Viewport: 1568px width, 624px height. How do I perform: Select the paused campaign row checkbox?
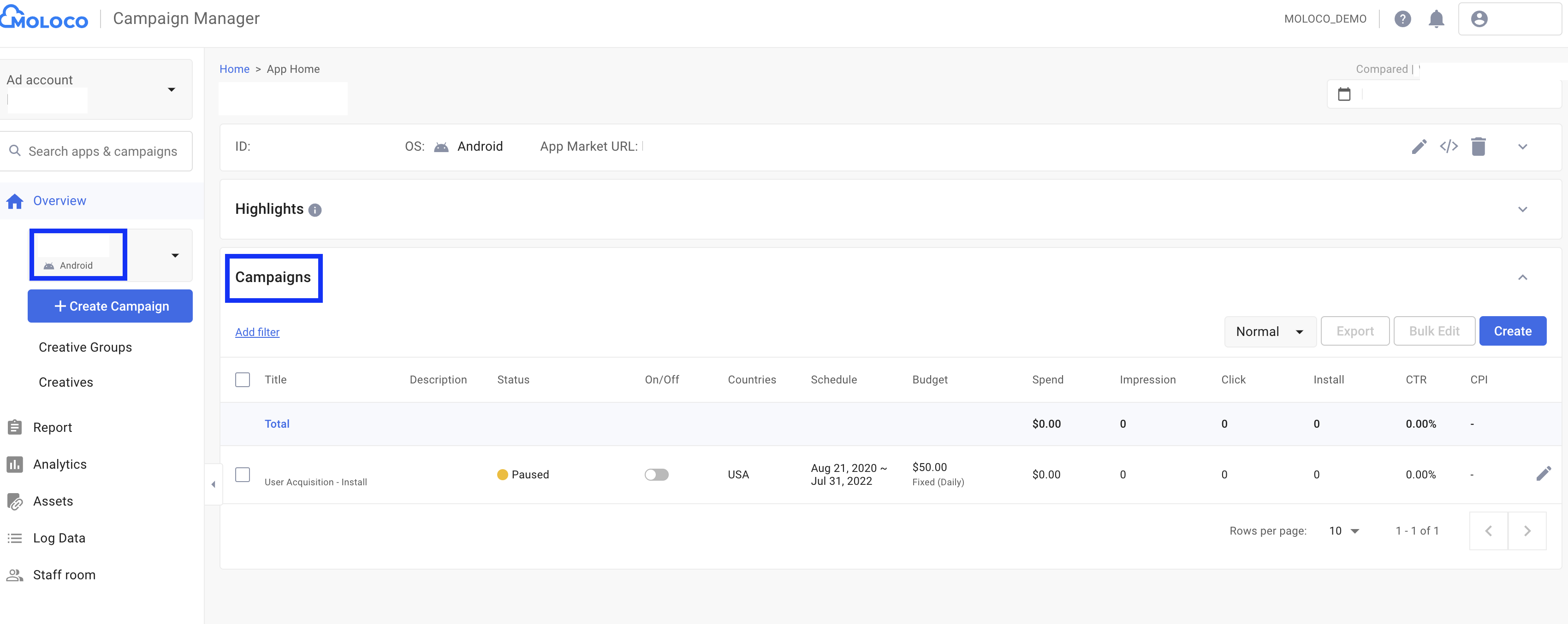click(x=242, y=474)
